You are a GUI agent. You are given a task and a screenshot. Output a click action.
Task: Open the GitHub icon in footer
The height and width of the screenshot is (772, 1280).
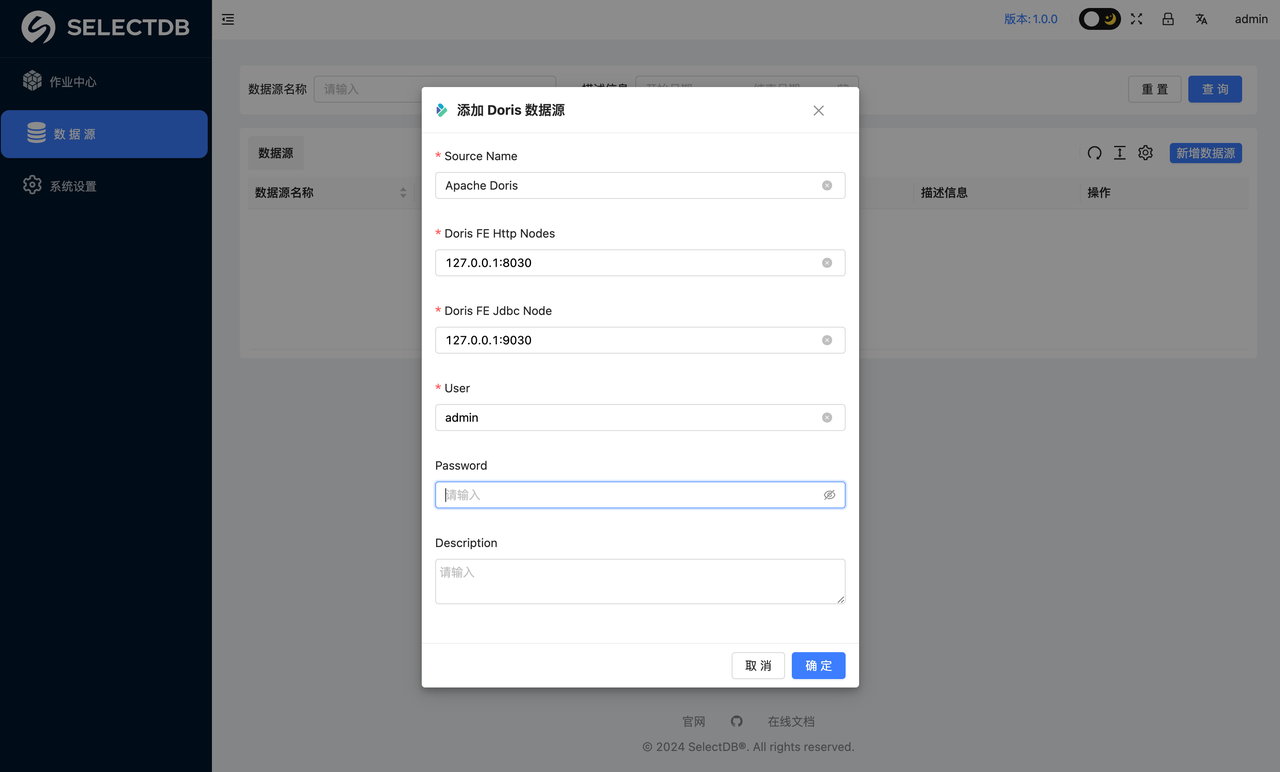click(737, 722)
